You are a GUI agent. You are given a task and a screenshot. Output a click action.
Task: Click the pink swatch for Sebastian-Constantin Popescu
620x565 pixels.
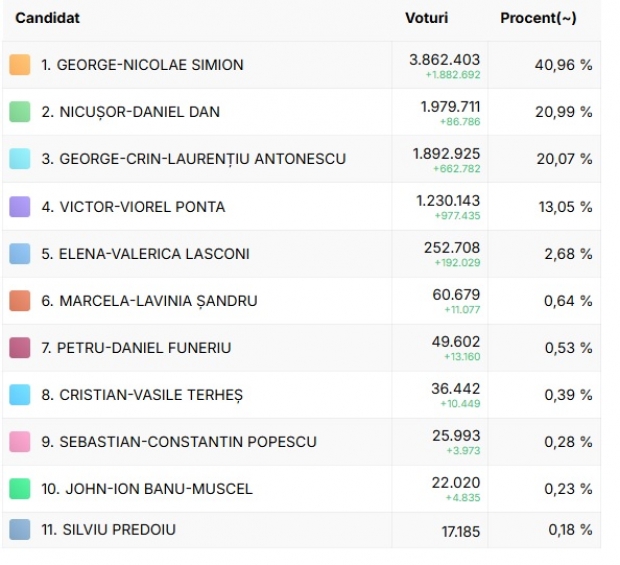pos(20,442)
